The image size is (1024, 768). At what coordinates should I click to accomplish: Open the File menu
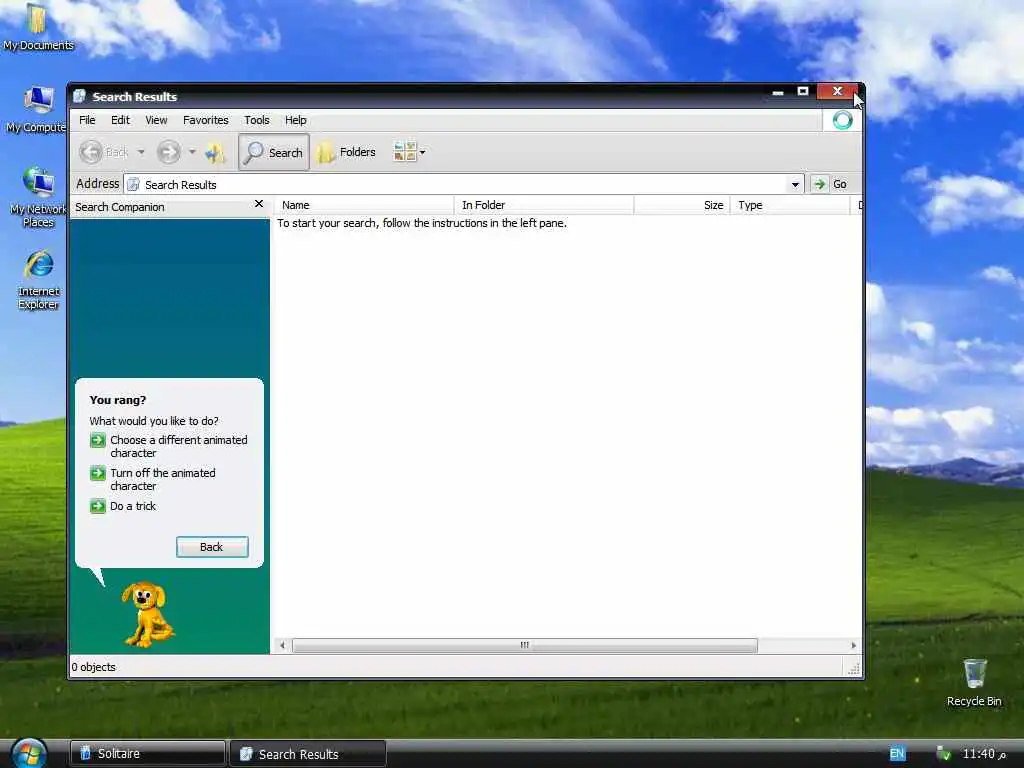click(x=87, y=120)
